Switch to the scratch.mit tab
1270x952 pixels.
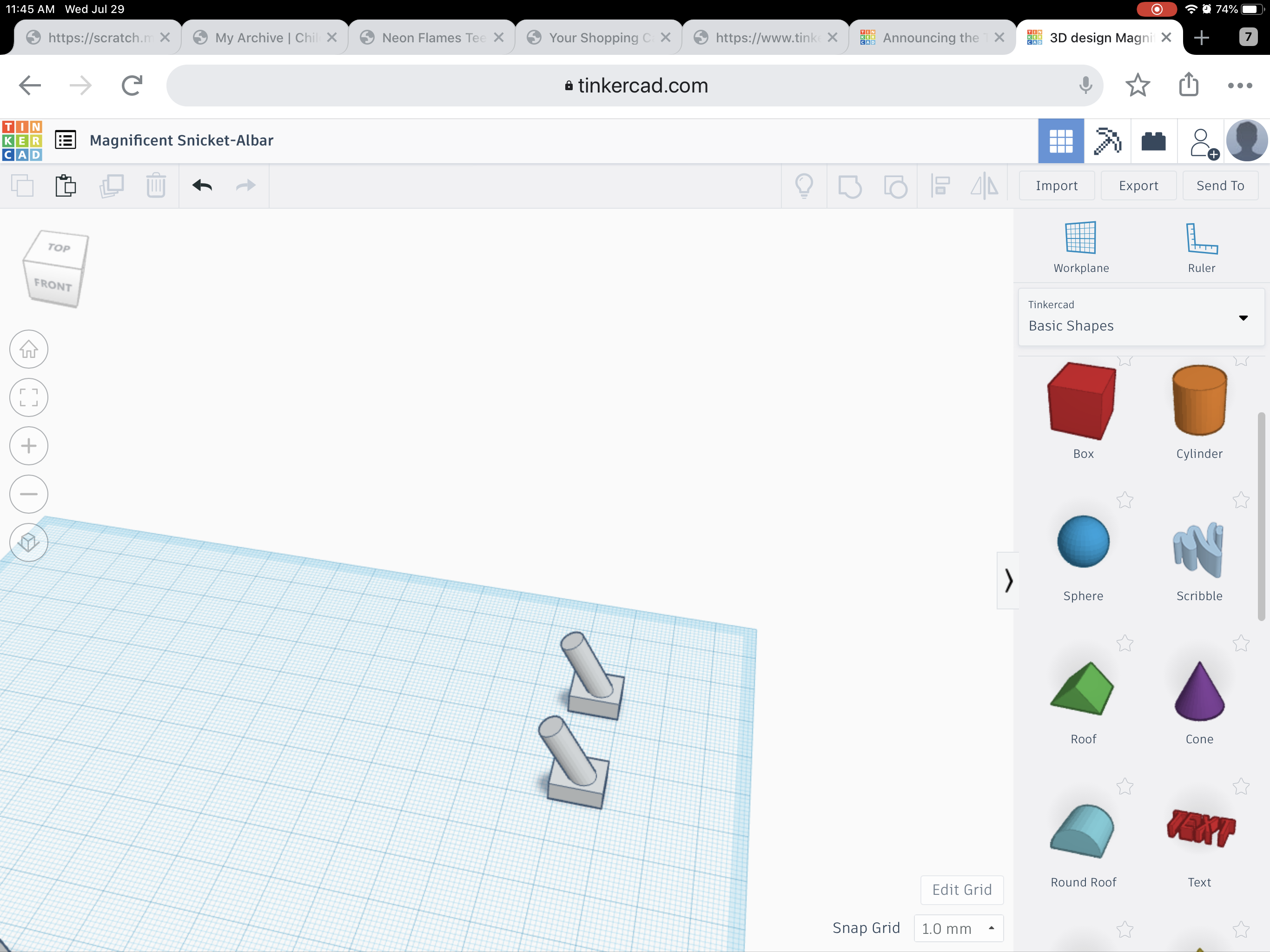tap(99, 37)
